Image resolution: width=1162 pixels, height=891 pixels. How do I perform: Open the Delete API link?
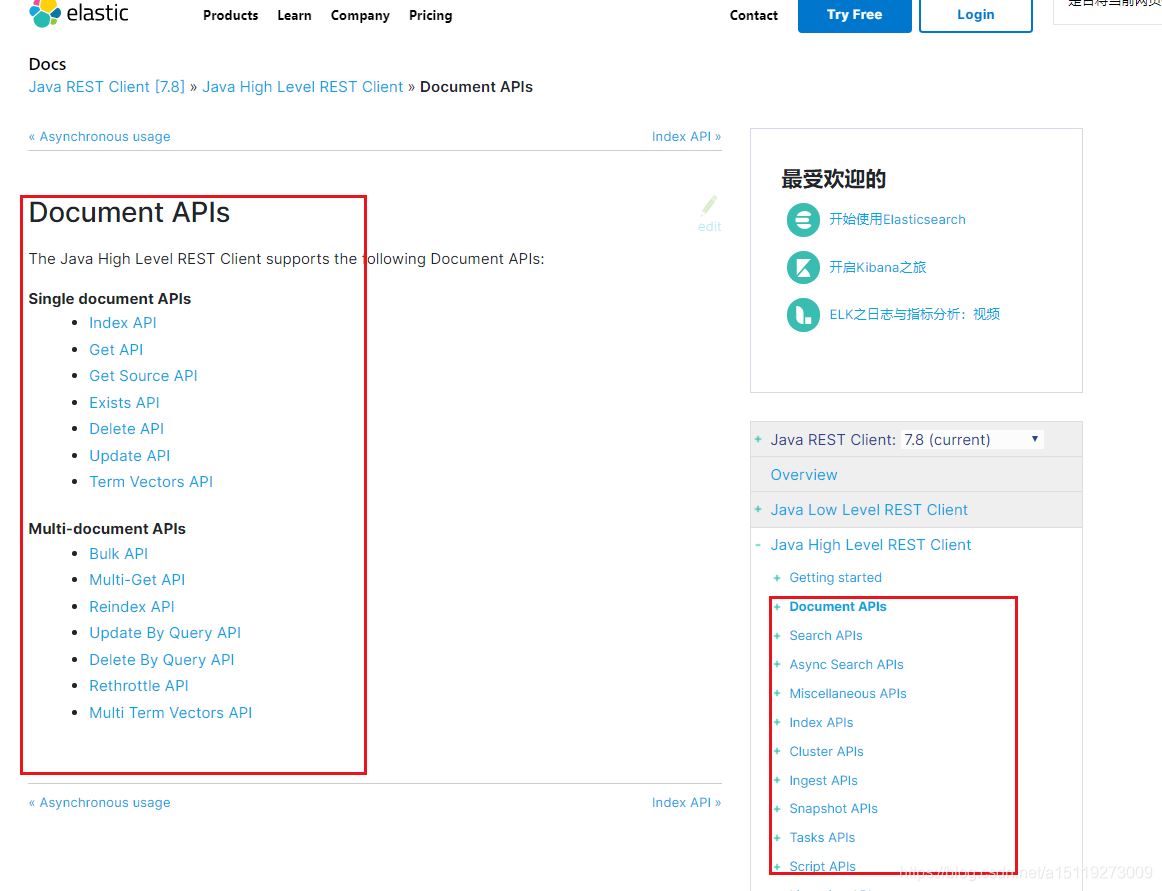(127, 428)
